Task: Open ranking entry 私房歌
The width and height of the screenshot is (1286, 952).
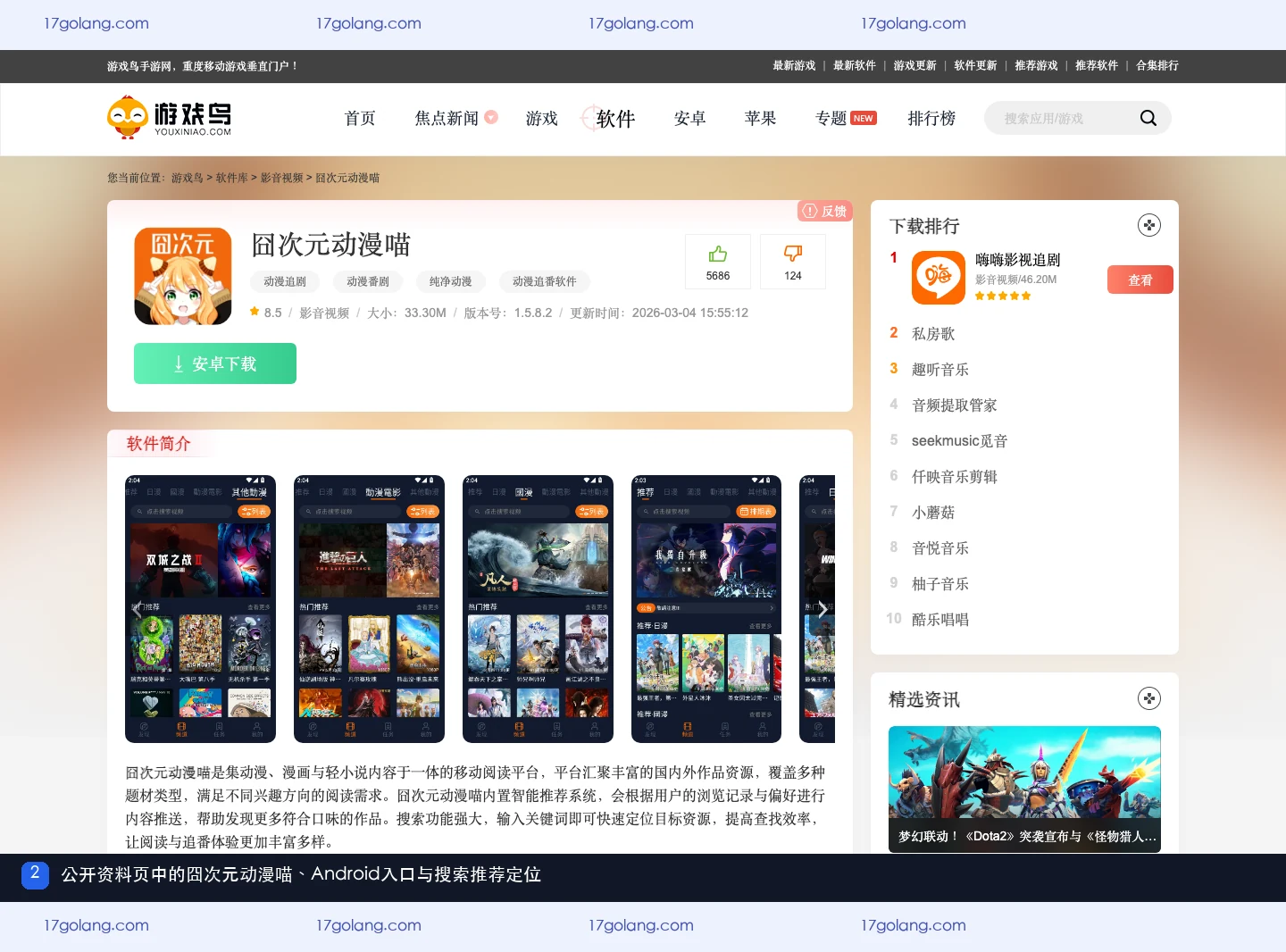Action: [x=933, y=333]
